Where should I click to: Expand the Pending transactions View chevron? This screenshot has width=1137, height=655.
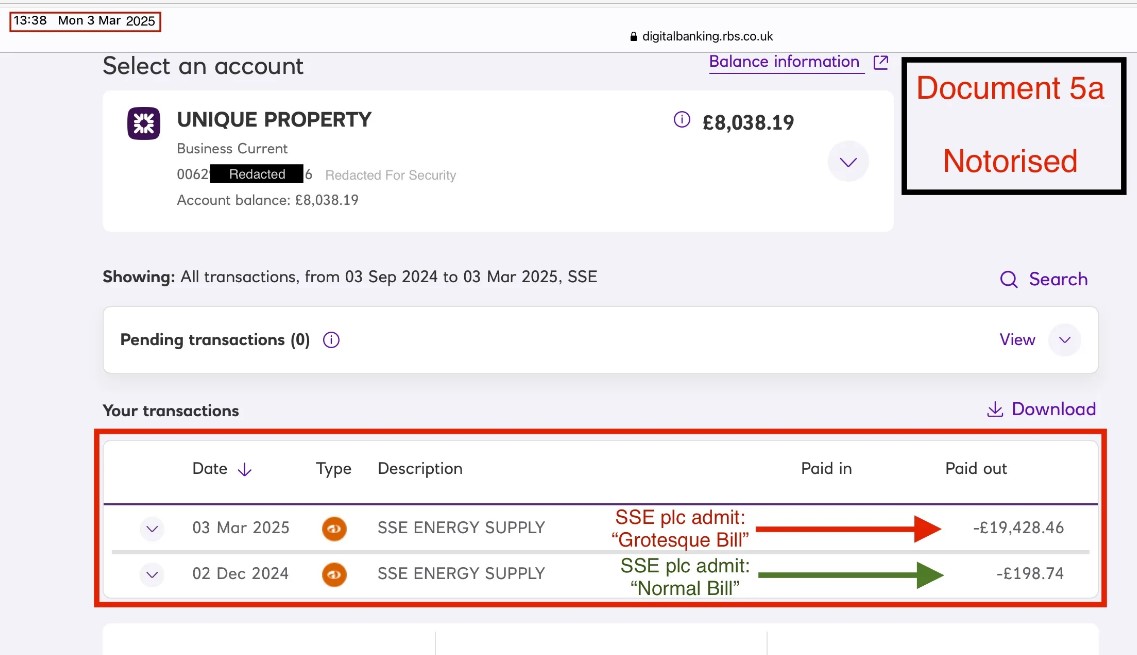[1064, 340]
